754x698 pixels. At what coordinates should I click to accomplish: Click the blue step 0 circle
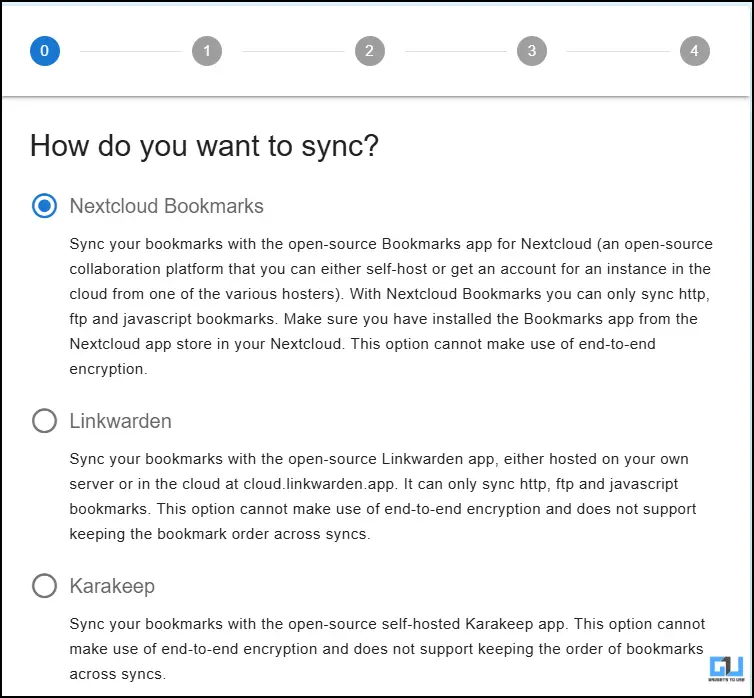click(45, 51)
